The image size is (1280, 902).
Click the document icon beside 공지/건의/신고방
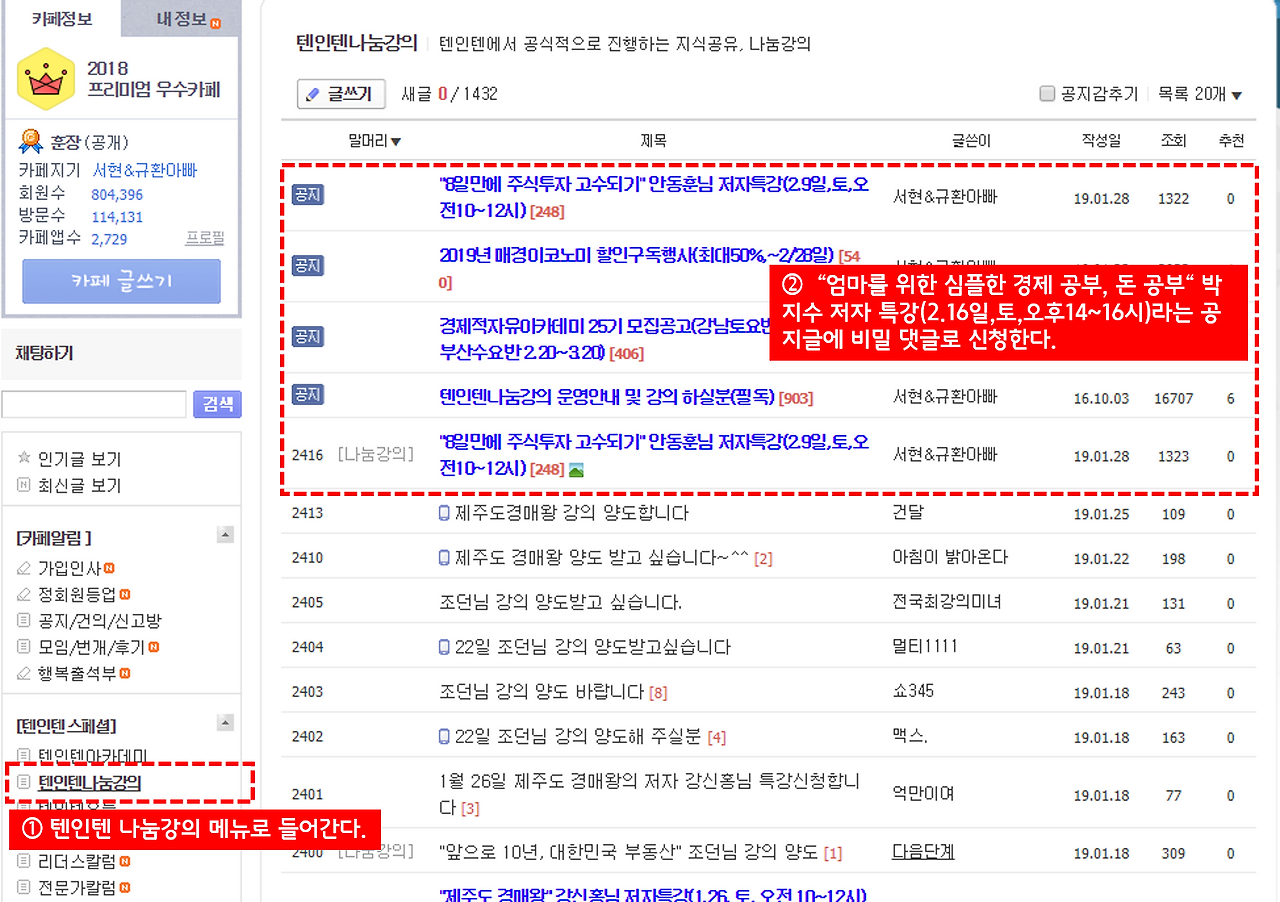click(x=24, y=621)
